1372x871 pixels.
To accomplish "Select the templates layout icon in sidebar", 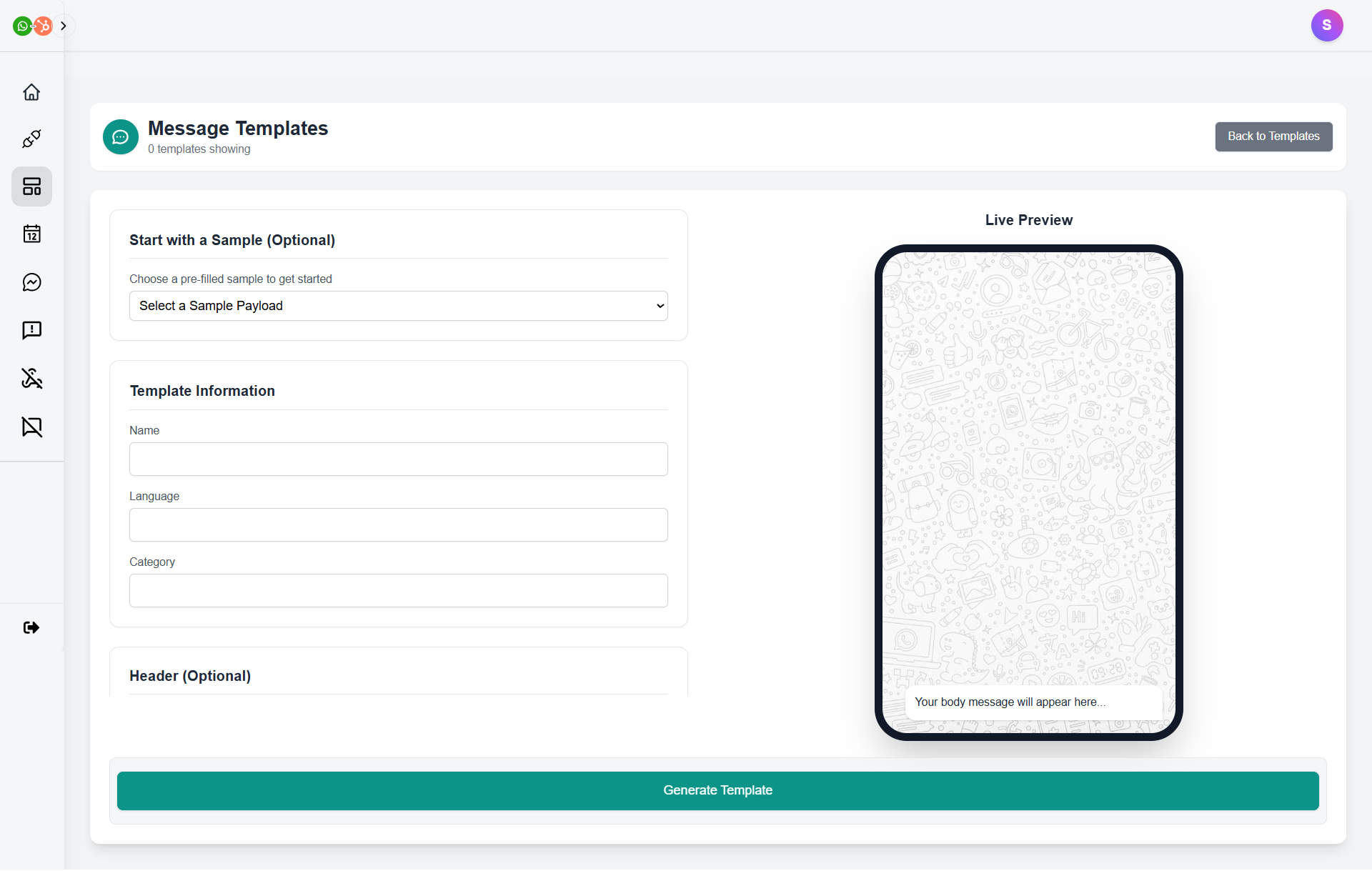I will pos(31,186).
